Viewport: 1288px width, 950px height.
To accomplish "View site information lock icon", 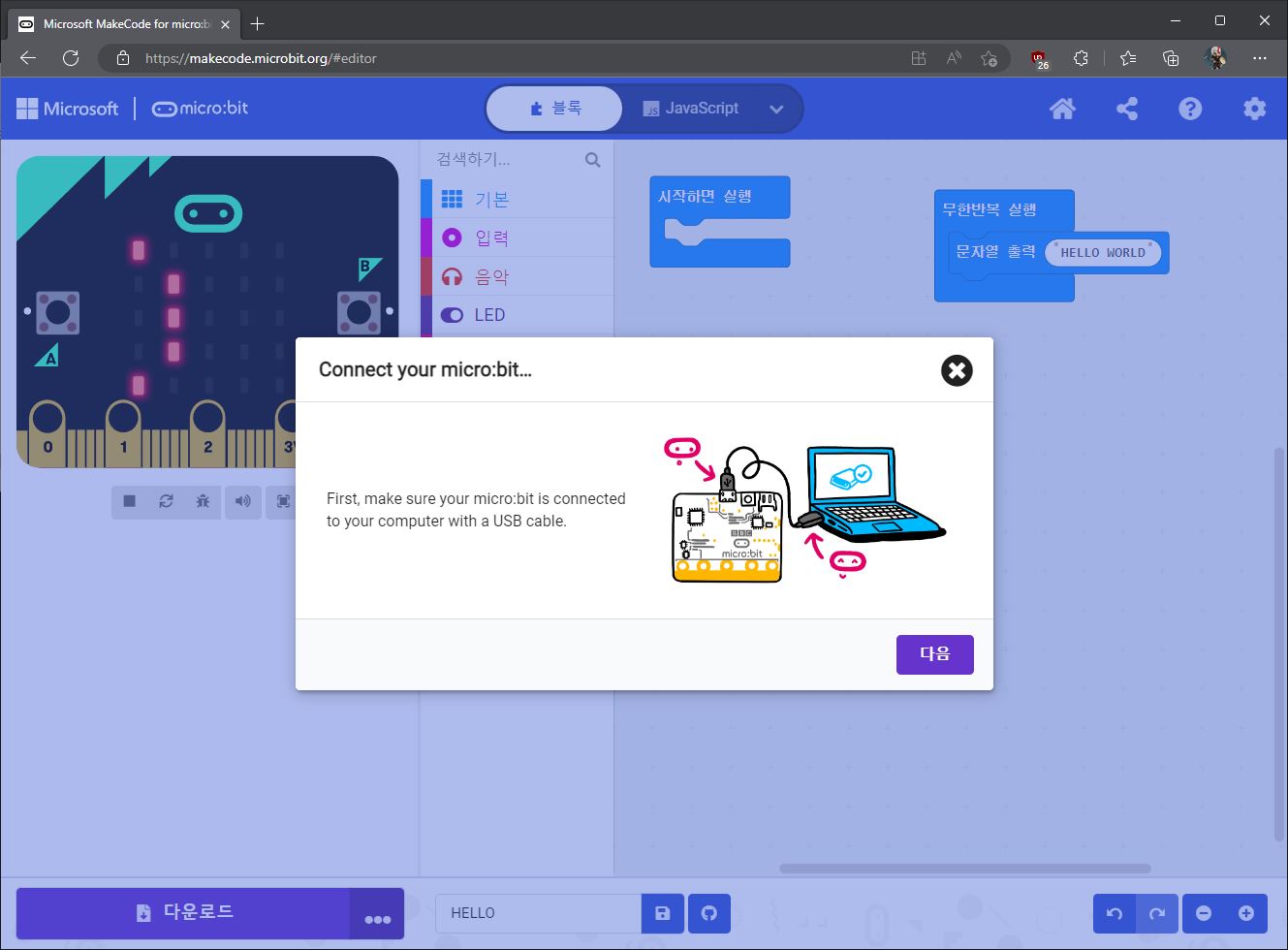I will (123, 58).
